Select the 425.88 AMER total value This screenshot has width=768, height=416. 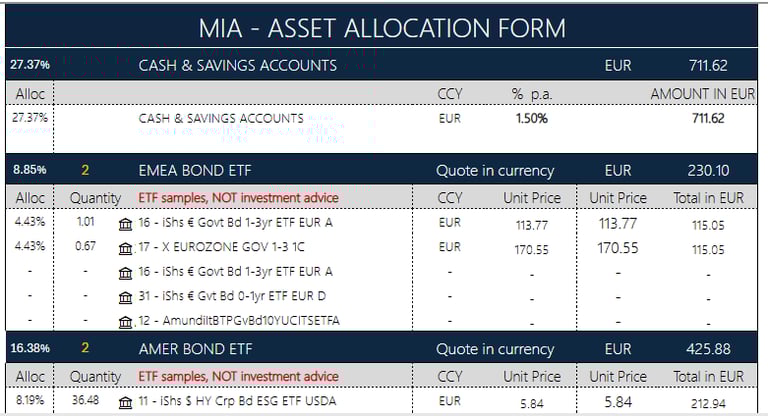[x=708, y=349]
